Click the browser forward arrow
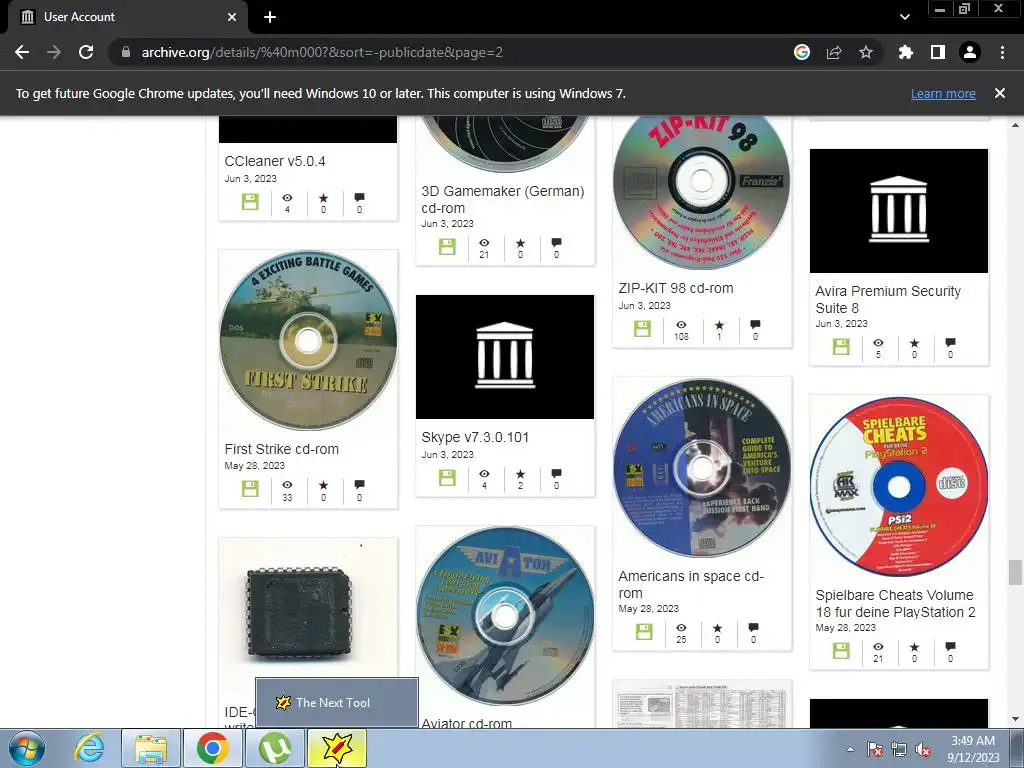 (x=54, y=52)
